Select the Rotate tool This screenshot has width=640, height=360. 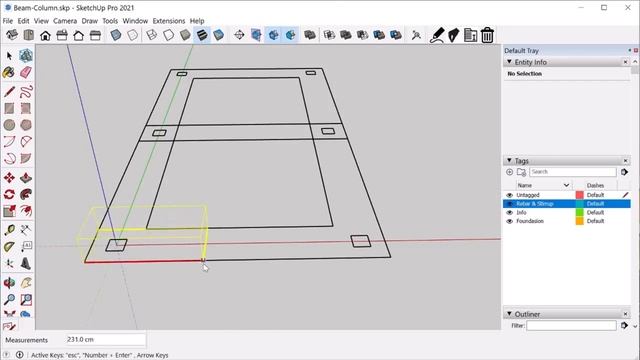tap(9, 194)
